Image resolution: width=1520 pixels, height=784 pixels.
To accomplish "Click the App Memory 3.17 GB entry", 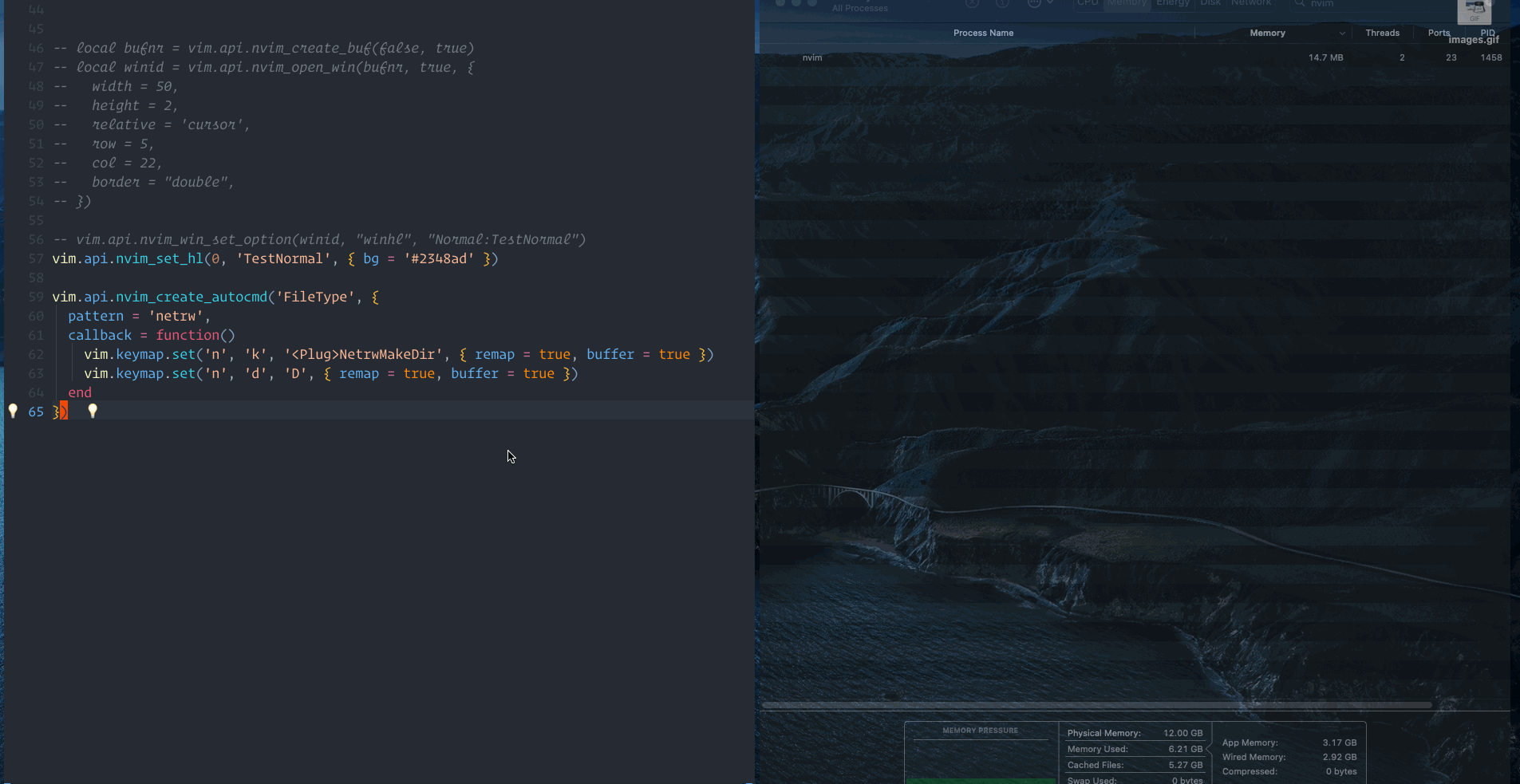I will 1289,743.
